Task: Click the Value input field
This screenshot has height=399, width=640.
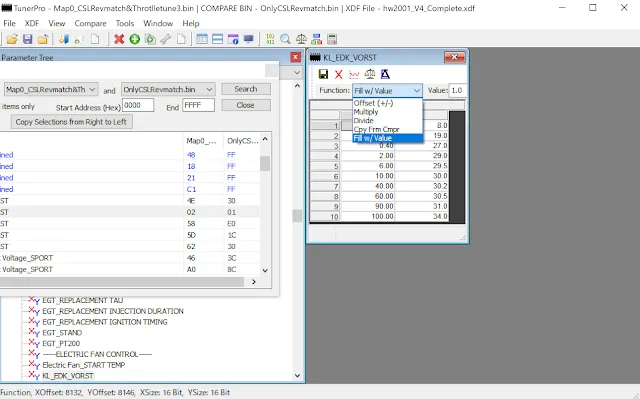Action: coord(458,91)
